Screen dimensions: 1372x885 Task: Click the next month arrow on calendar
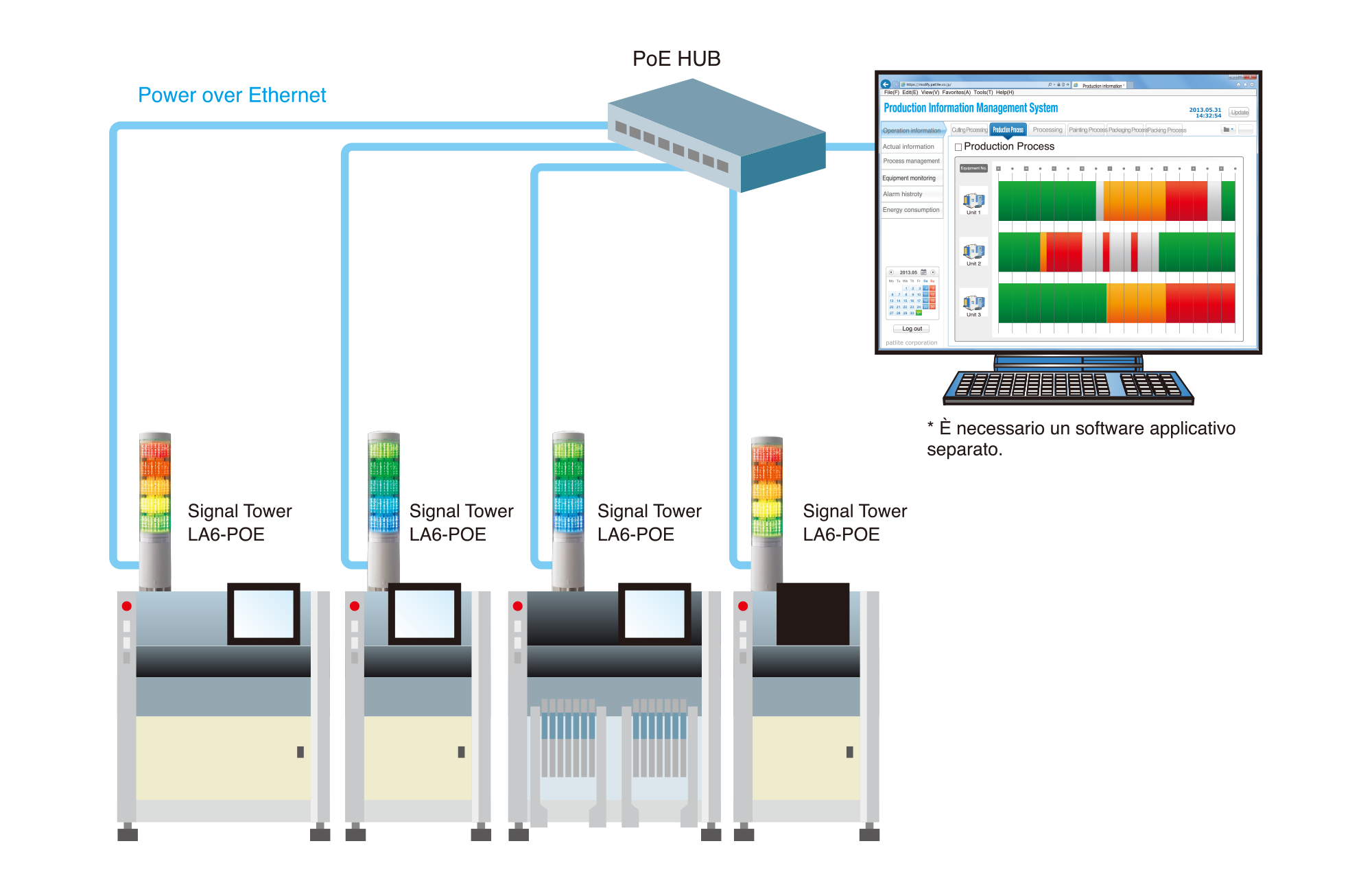[933, 272]
